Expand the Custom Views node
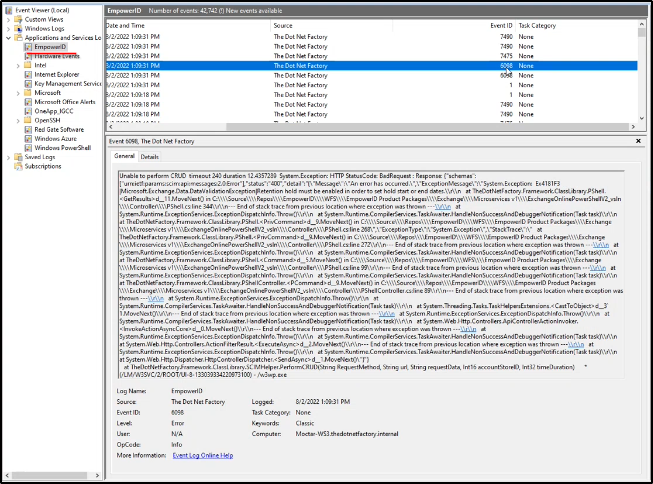 [6, 19]
